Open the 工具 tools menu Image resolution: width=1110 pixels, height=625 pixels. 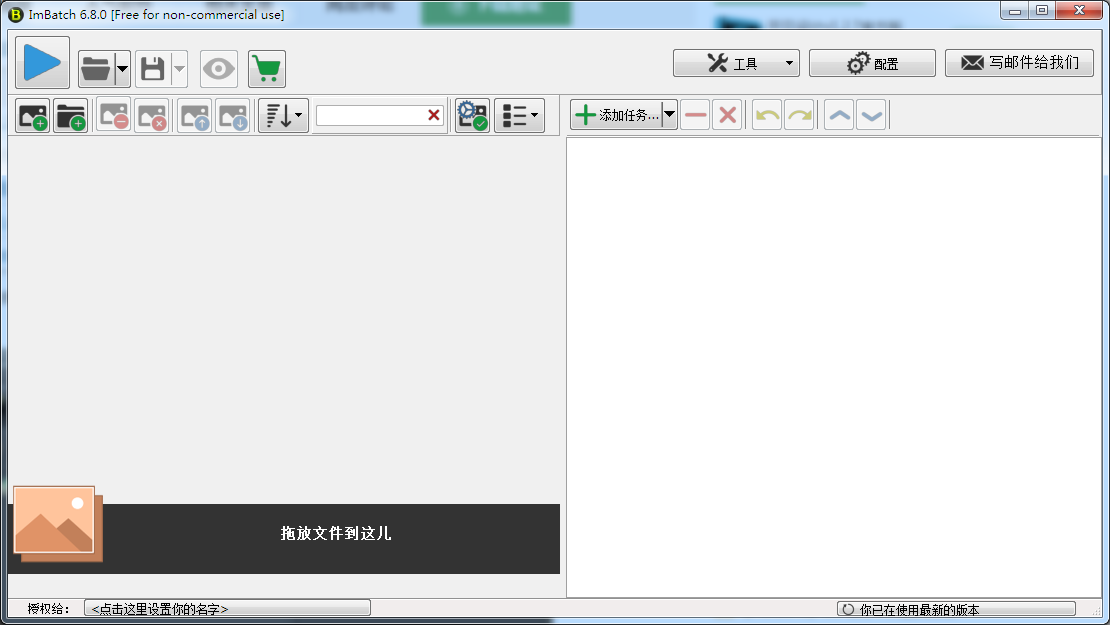coord(736,64)
